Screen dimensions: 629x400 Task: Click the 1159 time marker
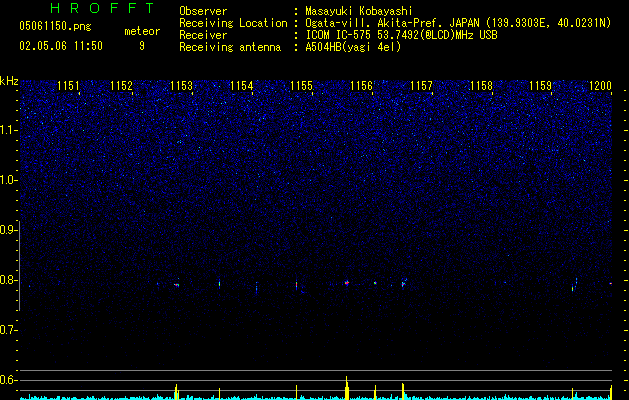coord(541,86)
